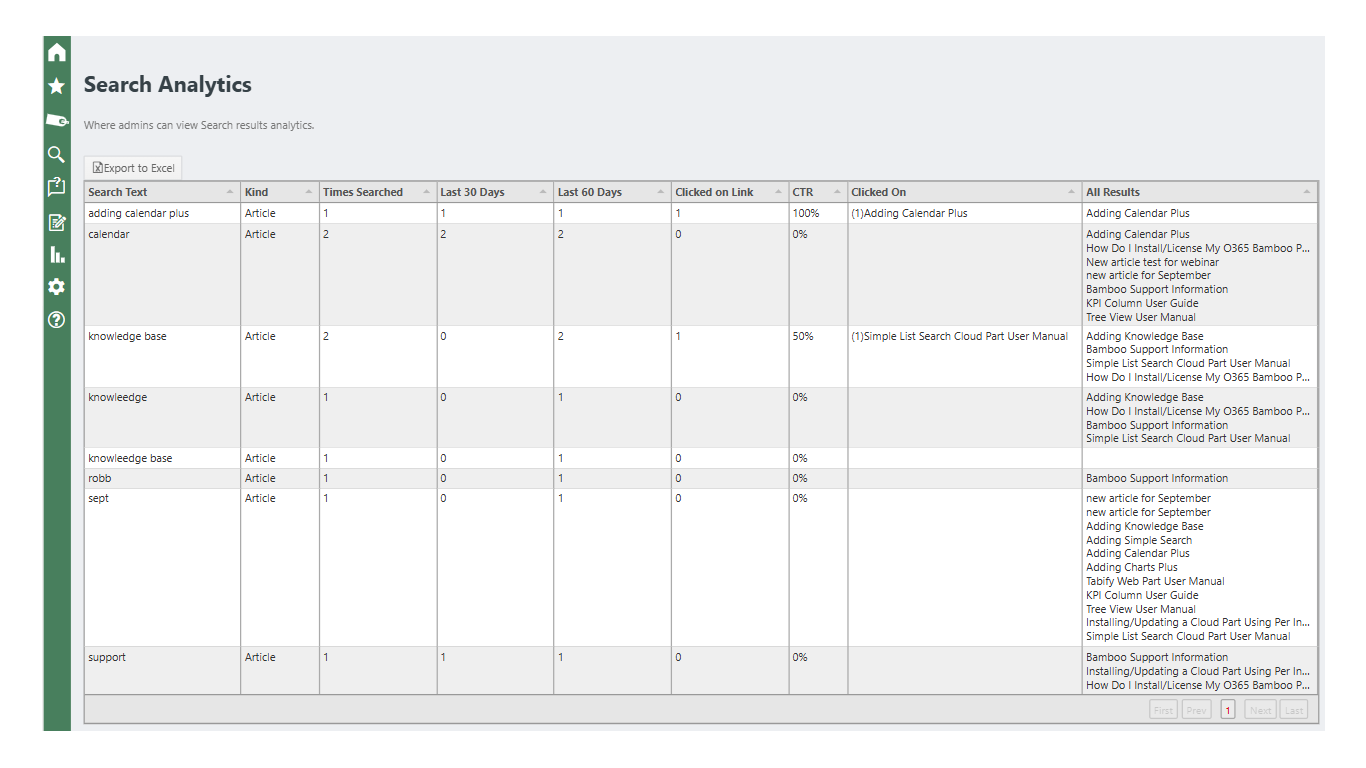The width and height of the screenshot is (1366, 768).
Task: Open the bar chart analytics icon
Action: point(56,255)
